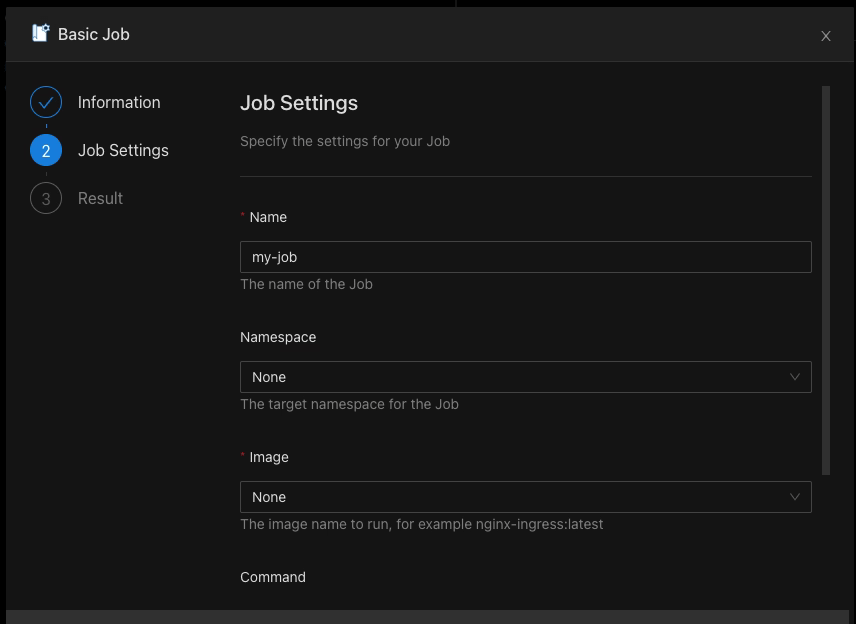Switch to the Information step
Image resolution: width=856 pixels, height=624 pixels.
pos(119,101)
